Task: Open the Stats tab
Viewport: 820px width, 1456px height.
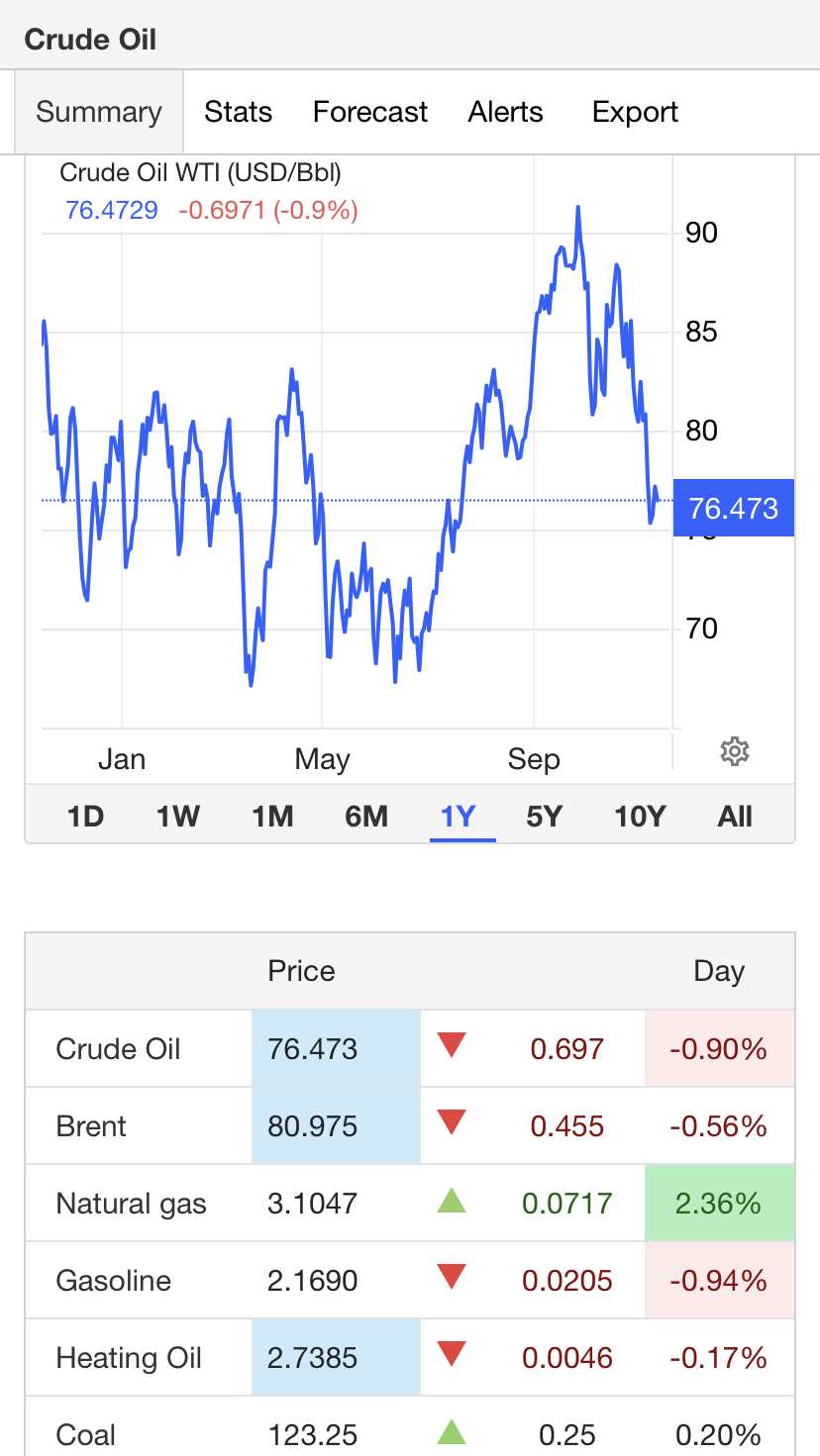Action: tap(238, 112)
